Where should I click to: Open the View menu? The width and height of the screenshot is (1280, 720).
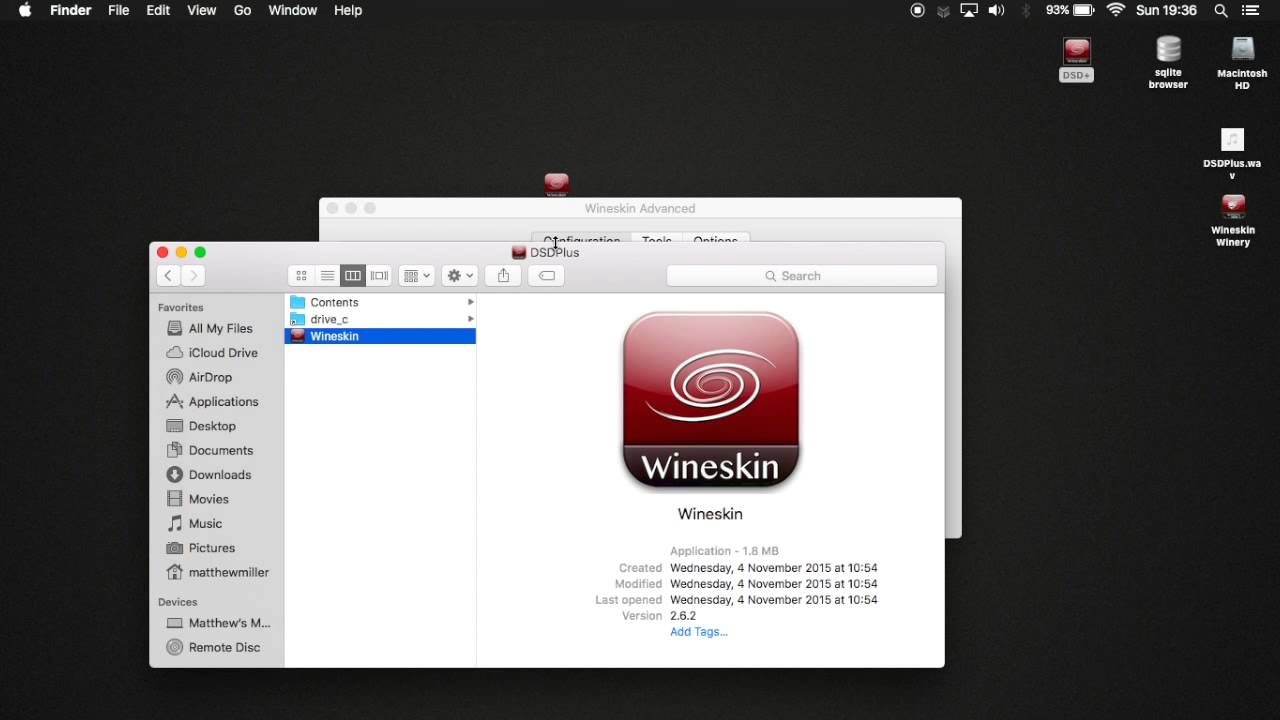(x=201, y=10)
